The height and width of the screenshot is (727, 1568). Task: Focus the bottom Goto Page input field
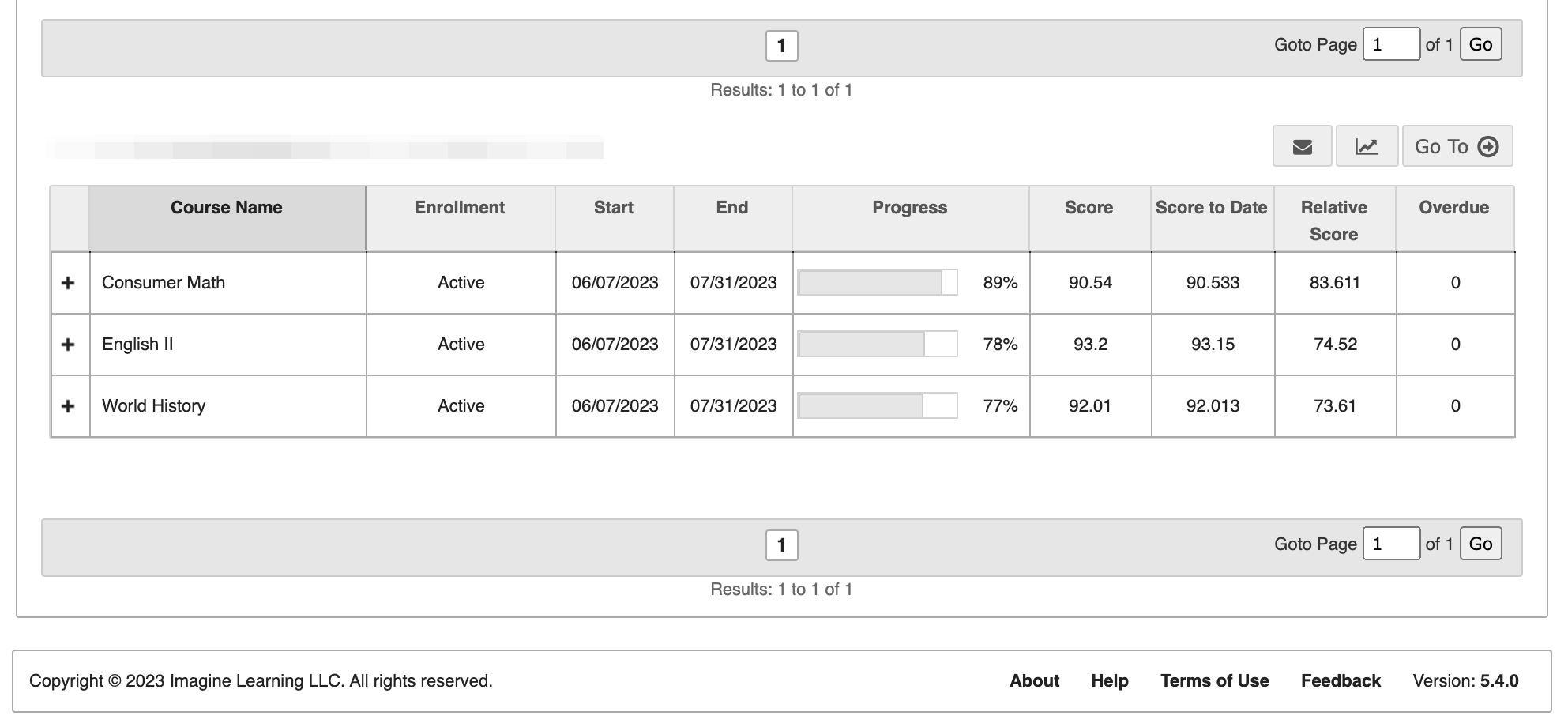[x=1391, y=544]
